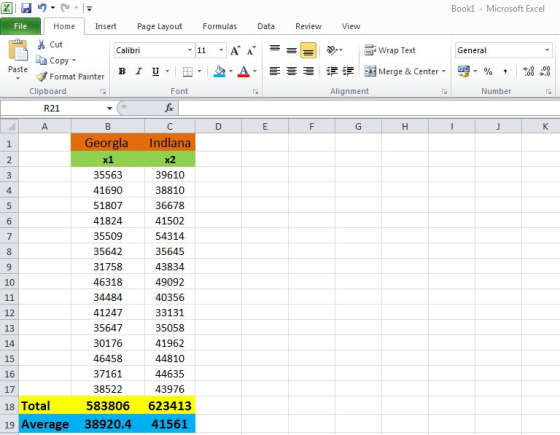560x435 pixels.
Task: Toggle Bold formatting
Action: (122, 71)
